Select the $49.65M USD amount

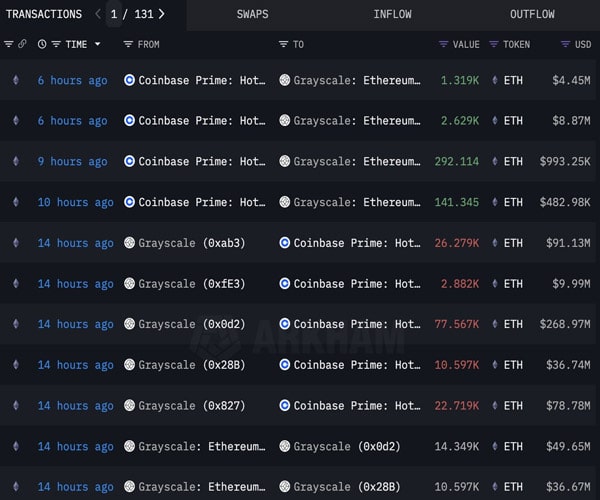568,446
